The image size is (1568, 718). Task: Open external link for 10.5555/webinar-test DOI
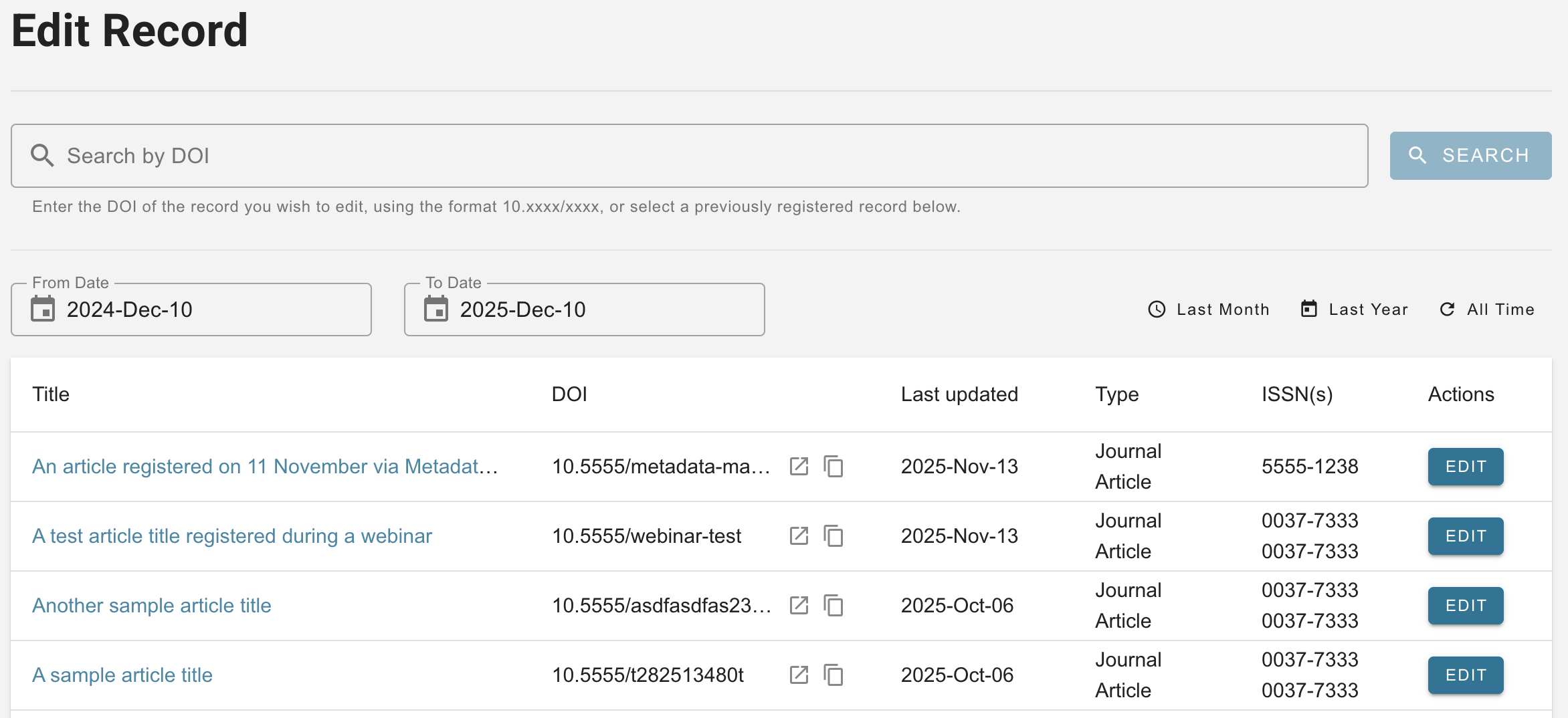tap(799, 535)
